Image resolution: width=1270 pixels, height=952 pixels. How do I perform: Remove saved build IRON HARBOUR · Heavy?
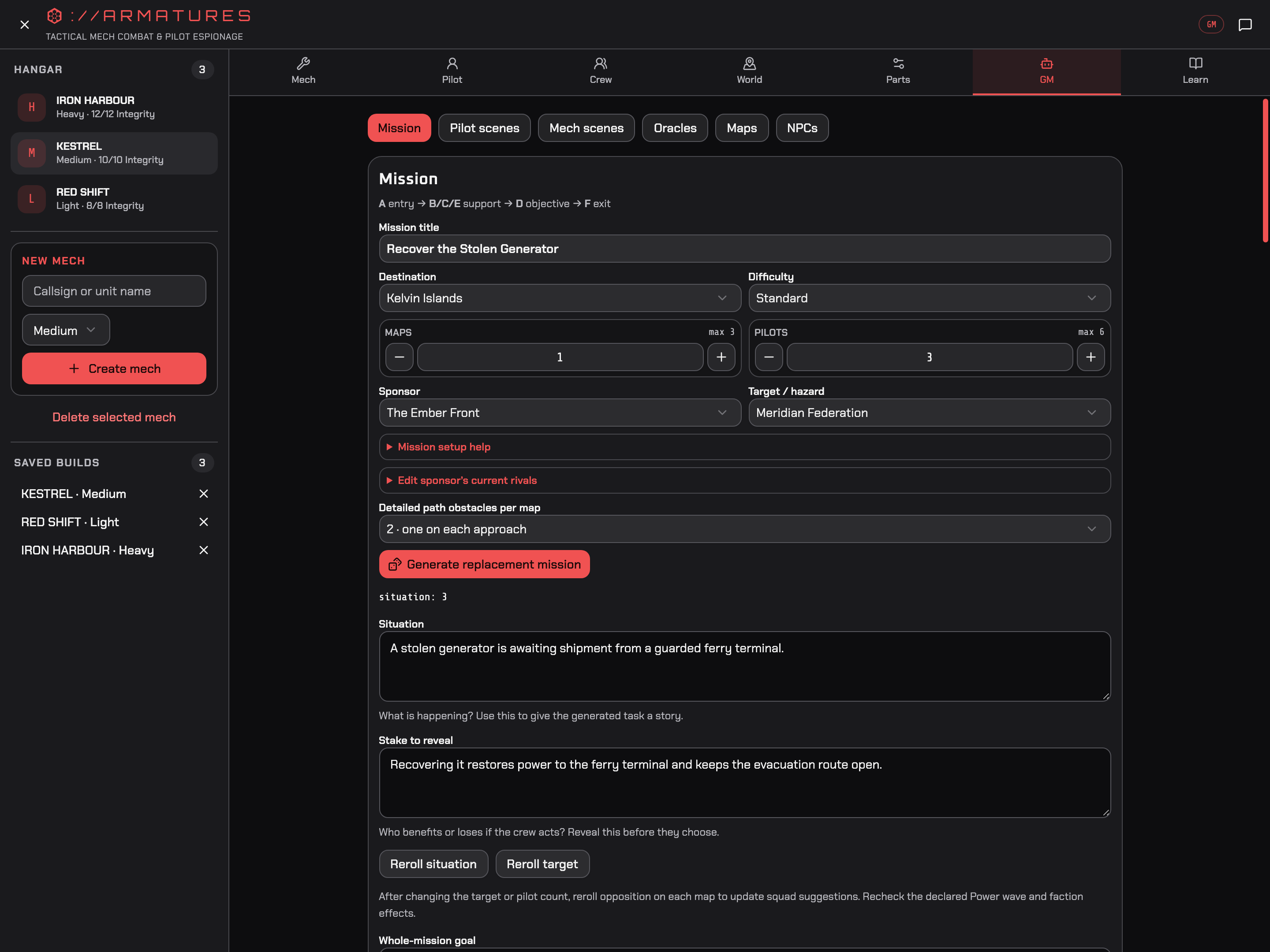203,550
